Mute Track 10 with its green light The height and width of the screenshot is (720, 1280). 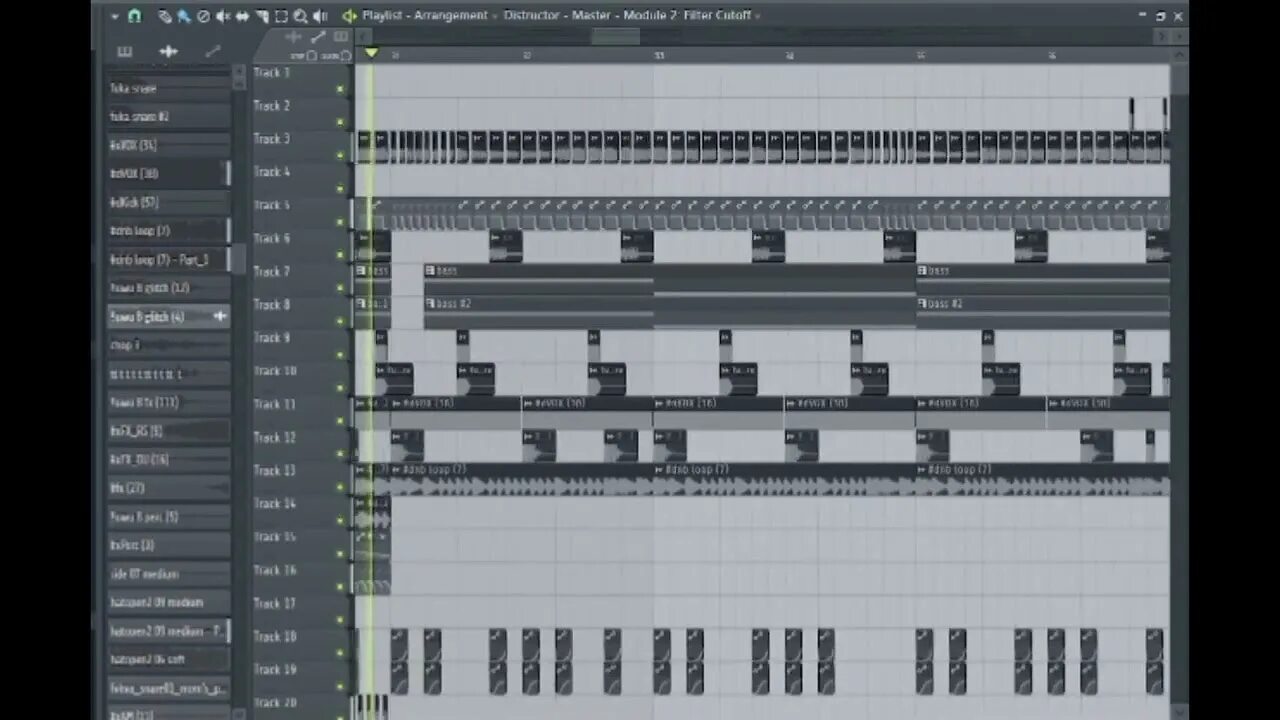pos(340,387)
